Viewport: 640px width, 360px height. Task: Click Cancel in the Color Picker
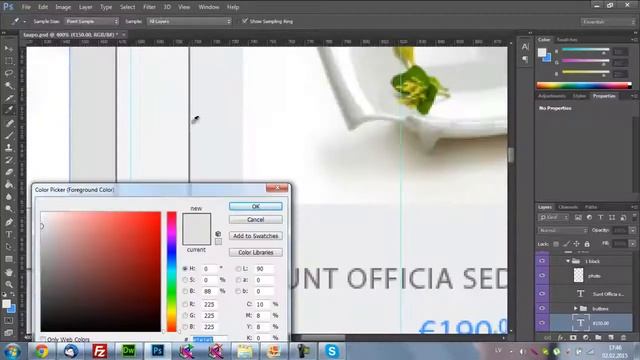tap(256, 220)
